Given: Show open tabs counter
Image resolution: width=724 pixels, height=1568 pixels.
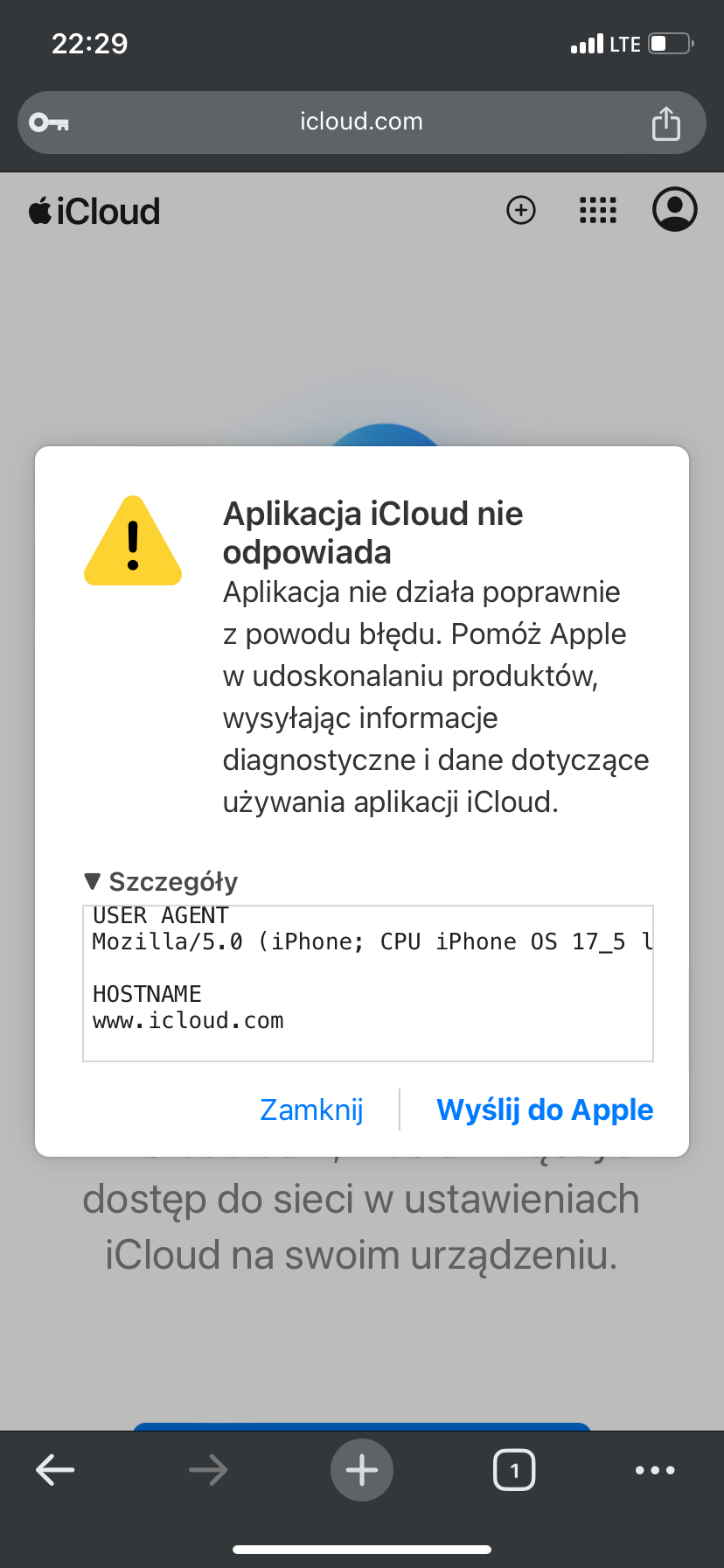Looking at the screenshot, I should click(x=514, y=1470).
